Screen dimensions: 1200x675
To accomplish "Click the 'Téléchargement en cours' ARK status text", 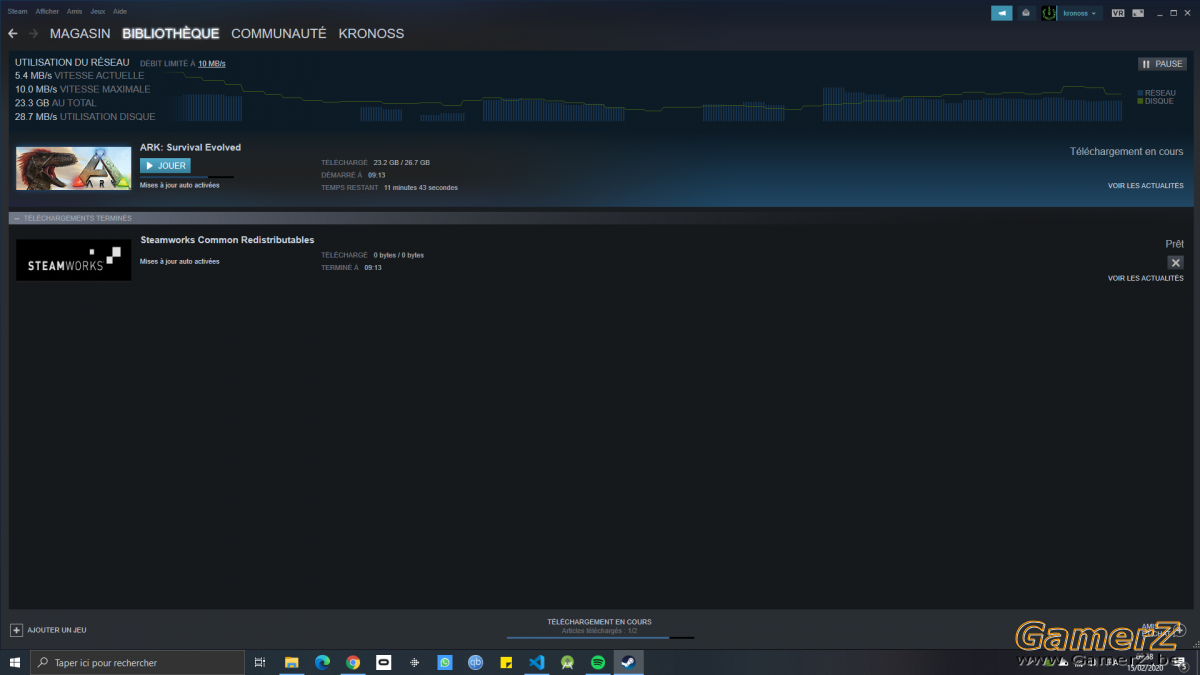I will (1126, 152).
